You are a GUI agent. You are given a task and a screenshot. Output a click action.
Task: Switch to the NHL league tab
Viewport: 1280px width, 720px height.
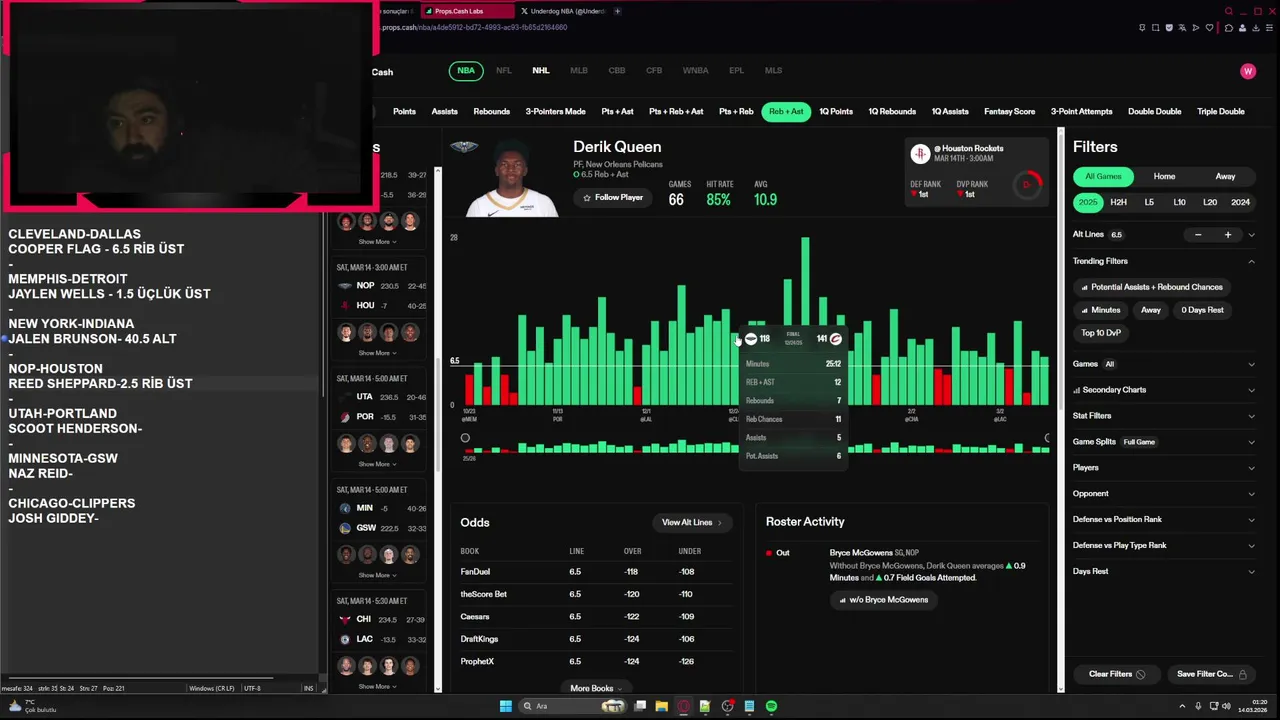click(x=541, y=71)
